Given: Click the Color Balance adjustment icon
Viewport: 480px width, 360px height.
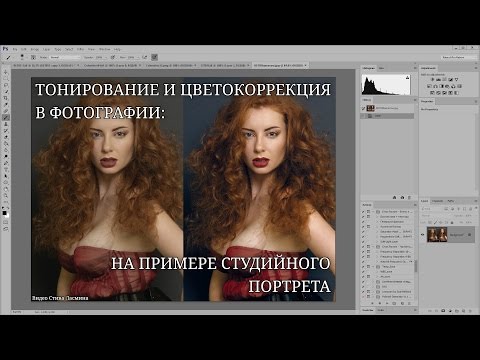Looking at the screenshot, I should (x=436, y=86).
